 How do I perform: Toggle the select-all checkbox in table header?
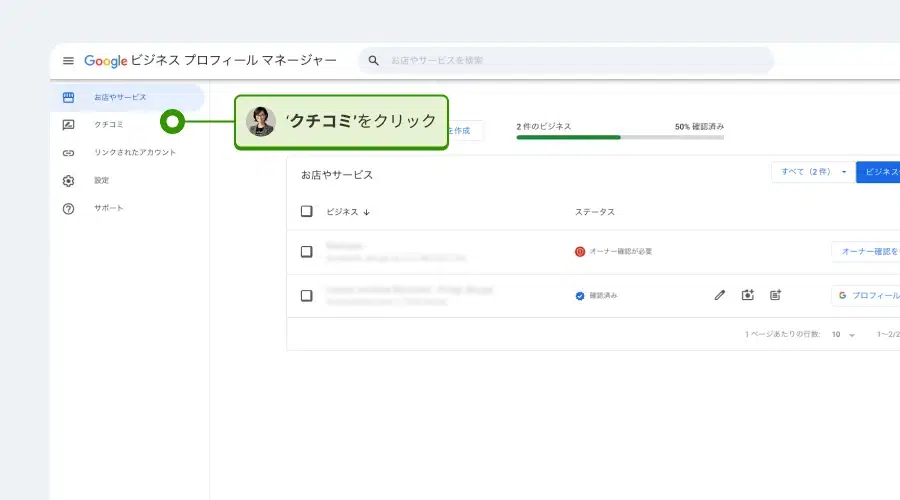point(307,211)
